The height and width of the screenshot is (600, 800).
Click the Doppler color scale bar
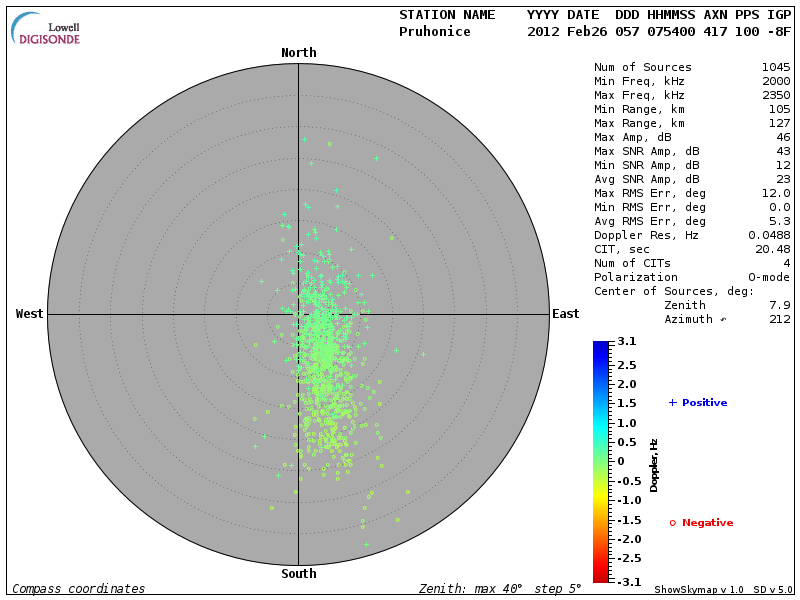coord(601,461)
